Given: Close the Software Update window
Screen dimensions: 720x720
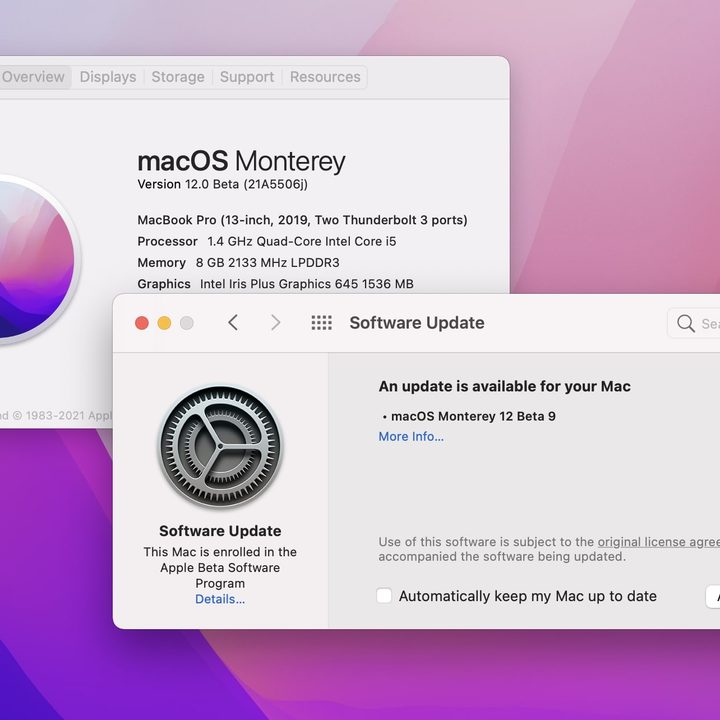Looking at the screenshot, I should (142, 323).
